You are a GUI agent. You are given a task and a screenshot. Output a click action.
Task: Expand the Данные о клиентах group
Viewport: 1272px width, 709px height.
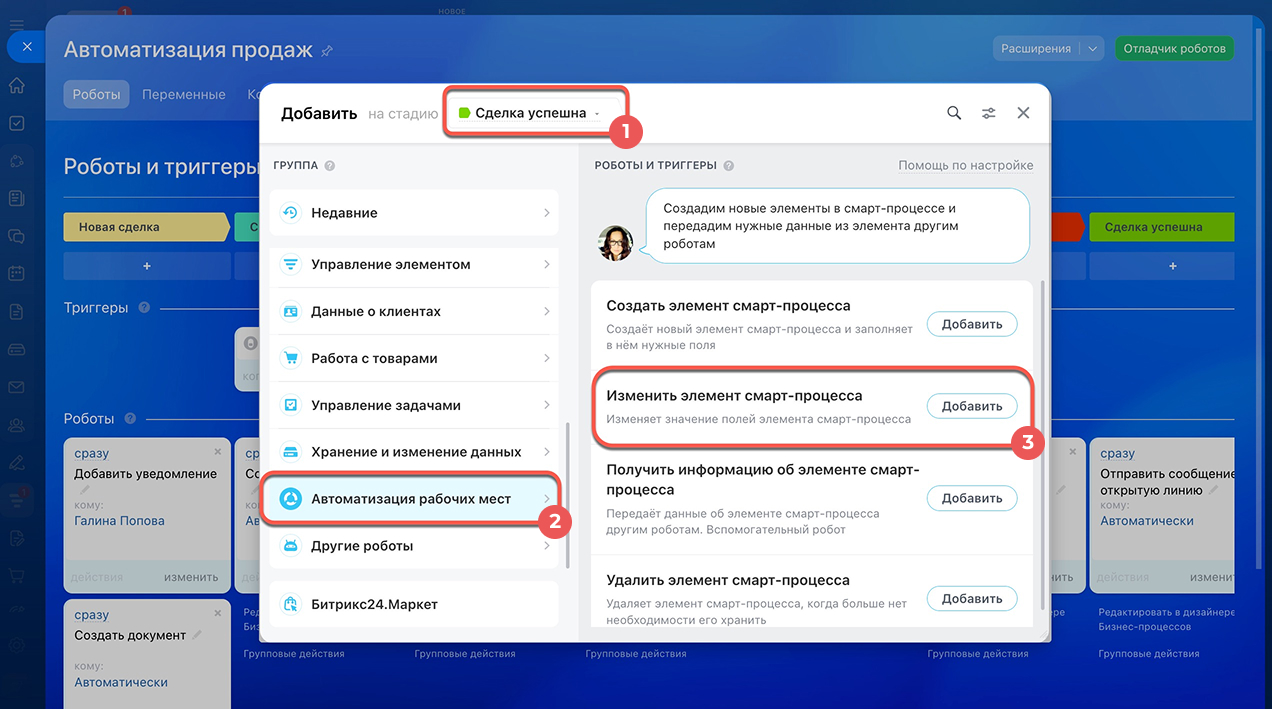pyautogui.click(x=414, y=312)
